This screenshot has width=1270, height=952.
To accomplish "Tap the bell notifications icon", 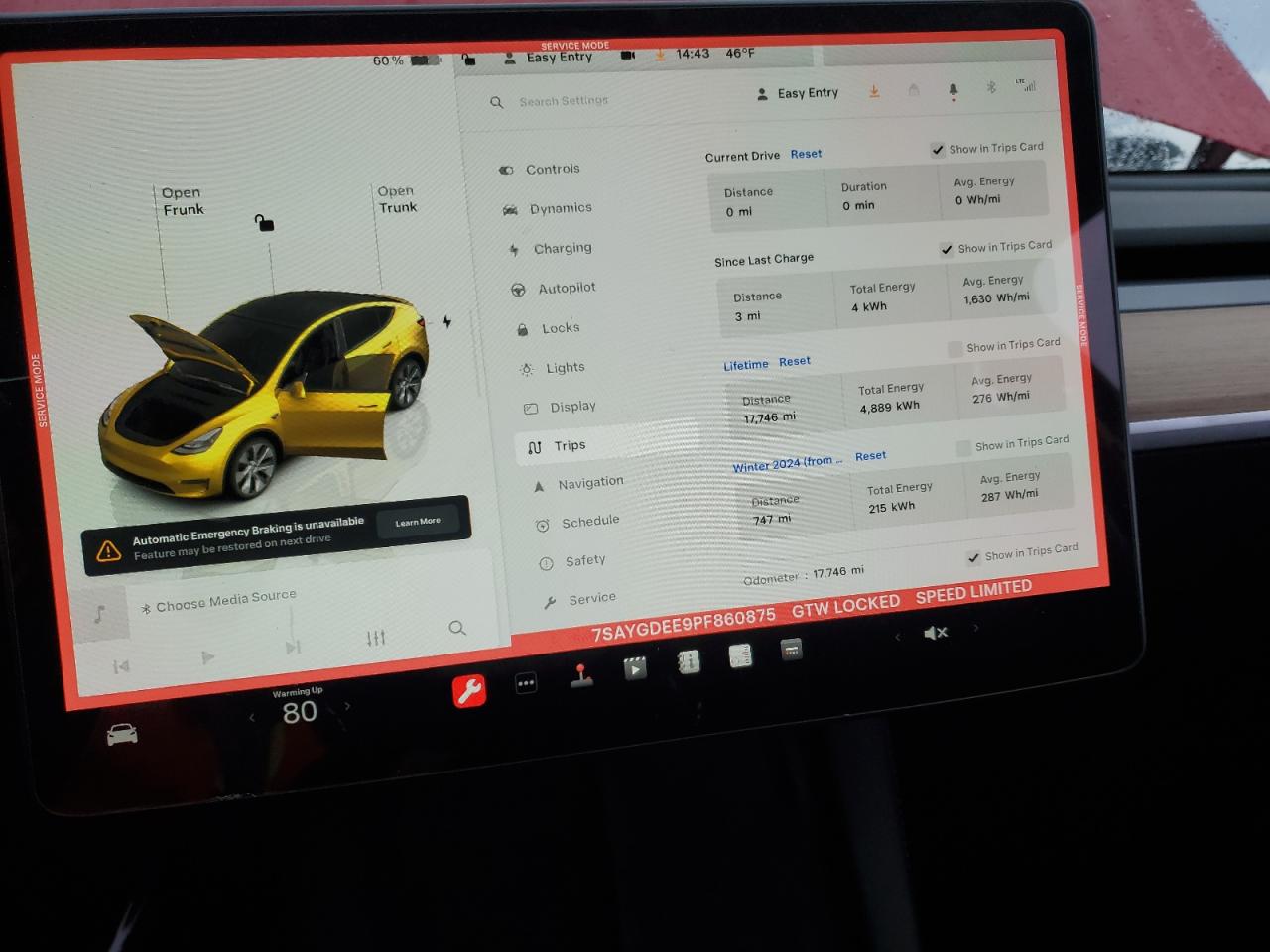I will [x=953, y=90].
